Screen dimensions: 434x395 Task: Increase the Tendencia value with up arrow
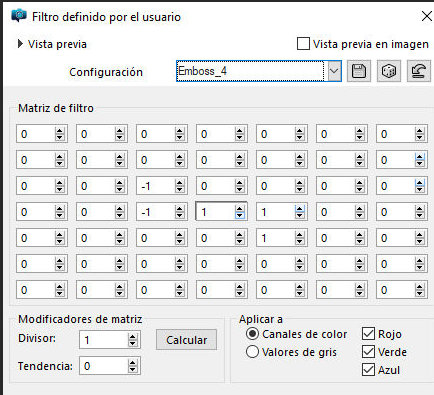point(133,363)
